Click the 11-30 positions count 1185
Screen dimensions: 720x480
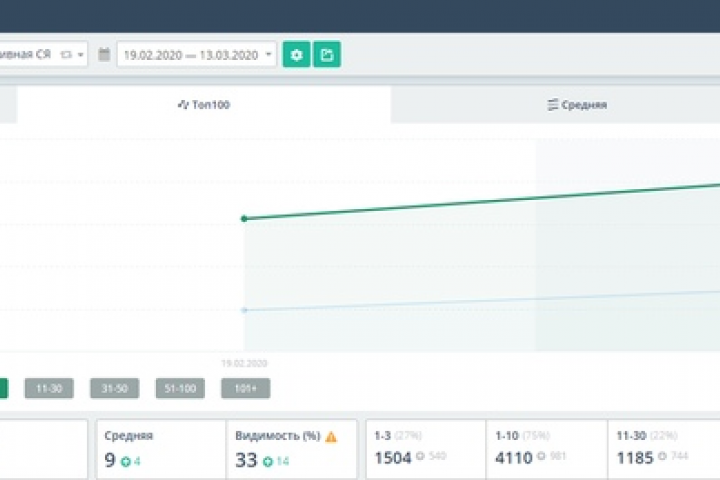click(x=635, y=458)
